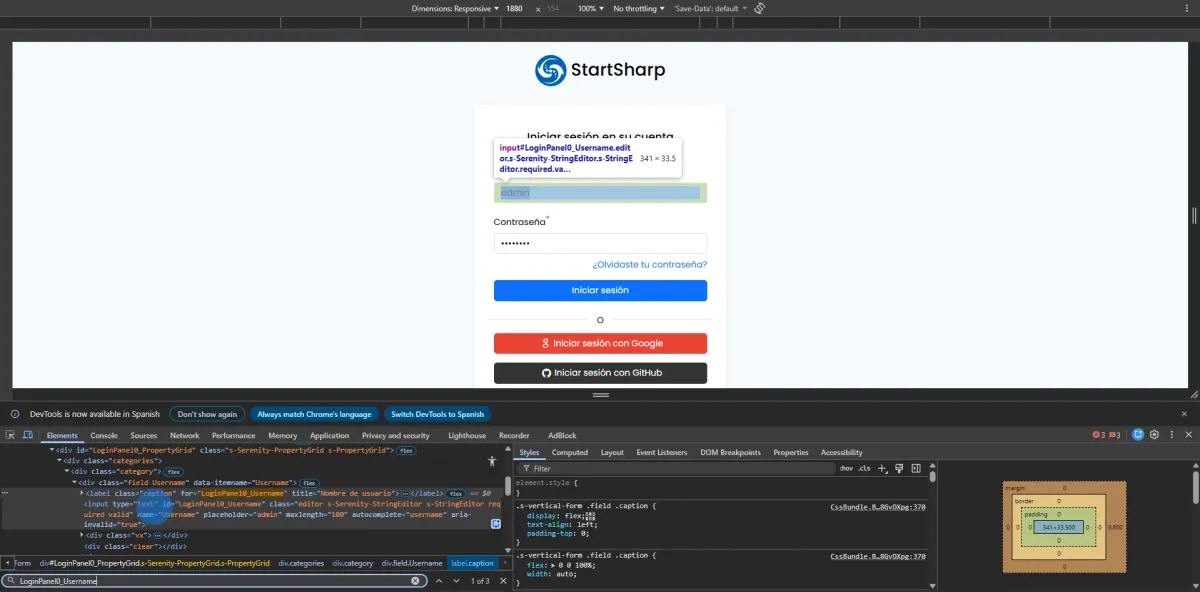Click the Save-Data rotation icon in device toolbar

coord(758,8)
